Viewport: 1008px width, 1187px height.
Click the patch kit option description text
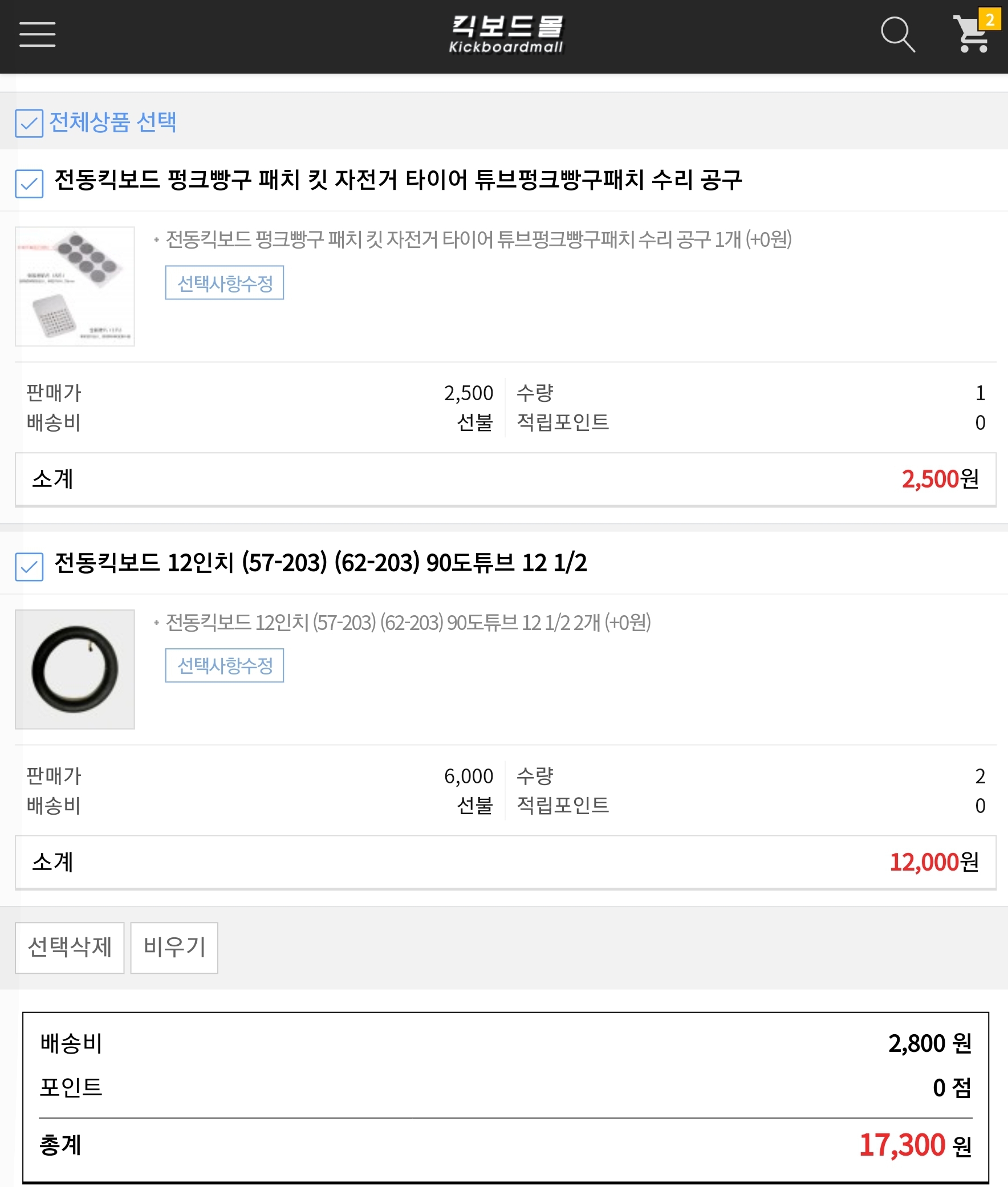click(x=478, y=239)
